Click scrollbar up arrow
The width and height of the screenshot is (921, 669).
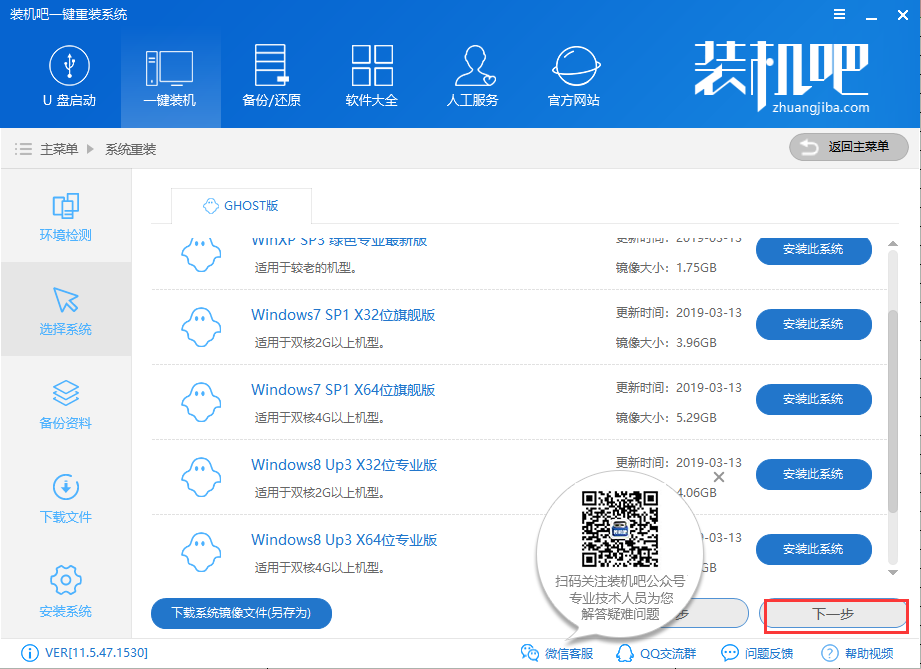click(893, 243)
